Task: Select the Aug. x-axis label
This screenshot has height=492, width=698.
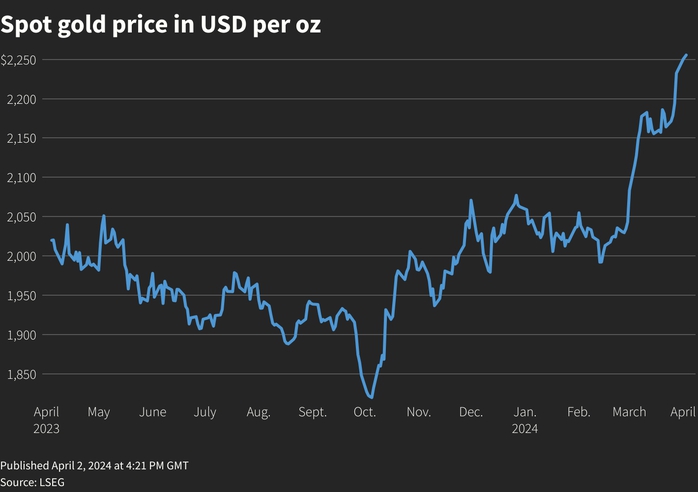Action: [259, 412]
